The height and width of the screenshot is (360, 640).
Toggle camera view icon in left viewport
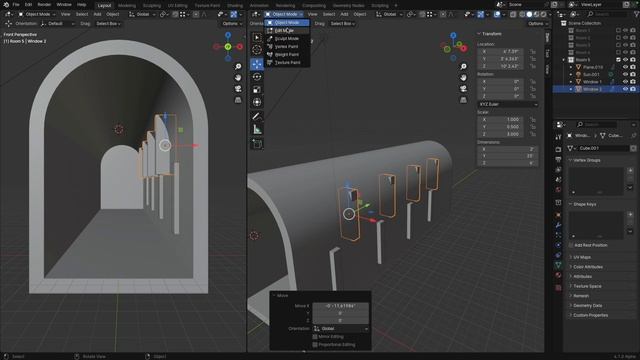238,89
